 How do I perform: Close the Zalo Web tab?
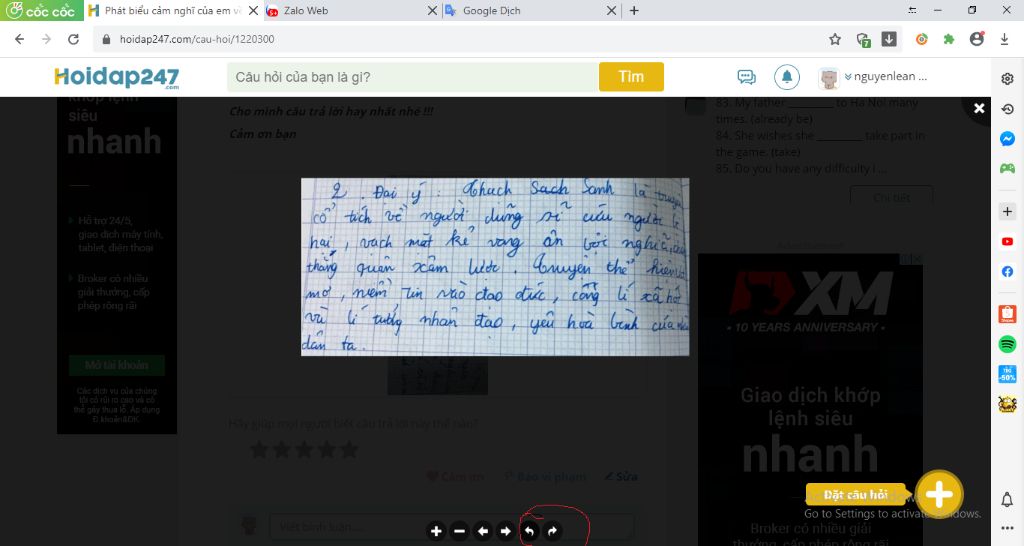coord(432,10)
